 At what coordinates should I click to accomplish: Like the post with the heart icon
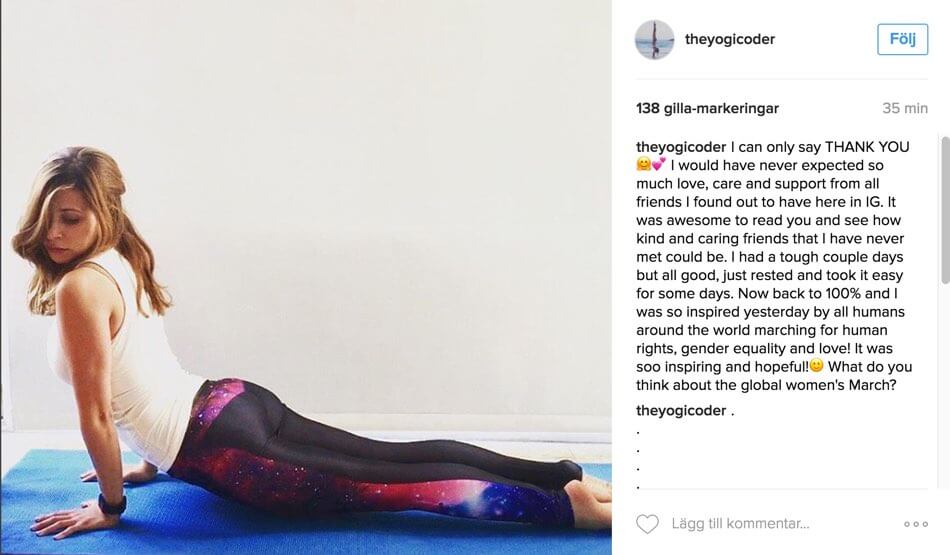point(647,523)
